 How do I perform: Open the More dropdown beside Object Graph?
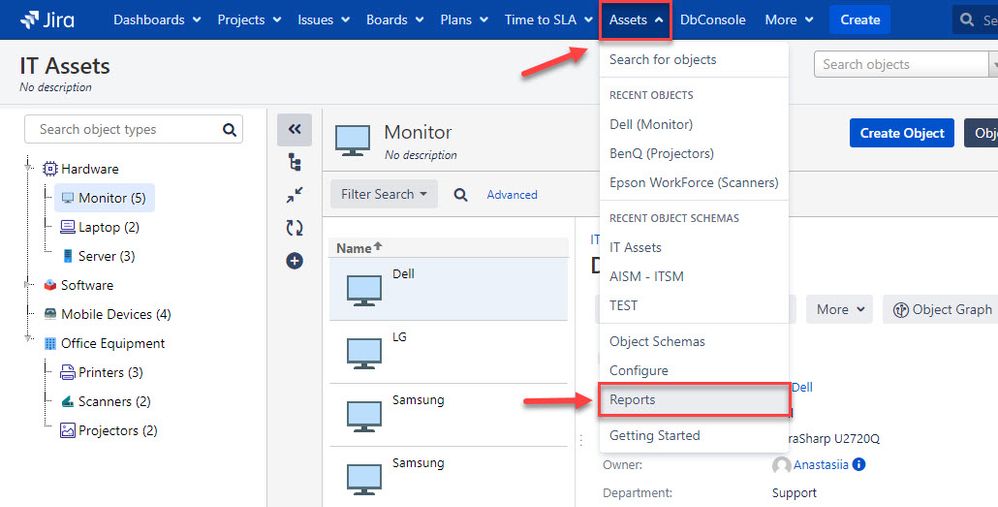pyautogui.click(x=840, y=309)
